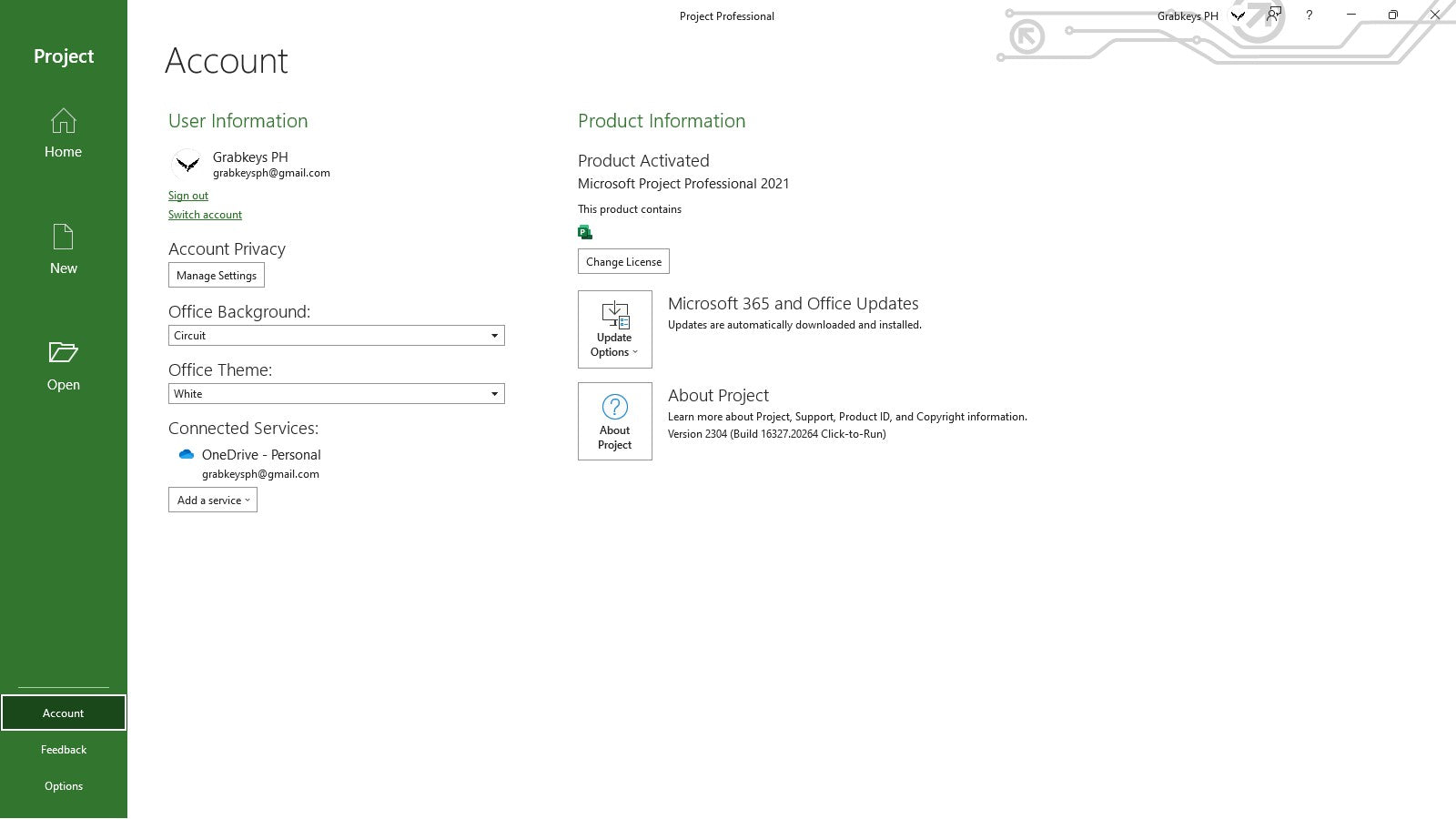Click the Sign out link
This screenshot has height=819, width=1456.
click(x=188, y=196)
